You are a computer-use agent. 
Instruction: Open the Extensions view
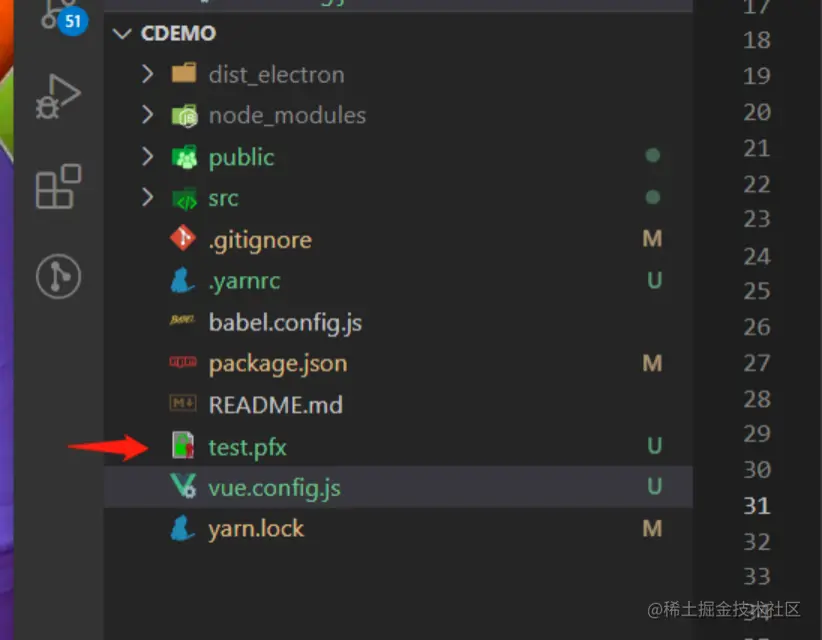[x=58, y=187]
